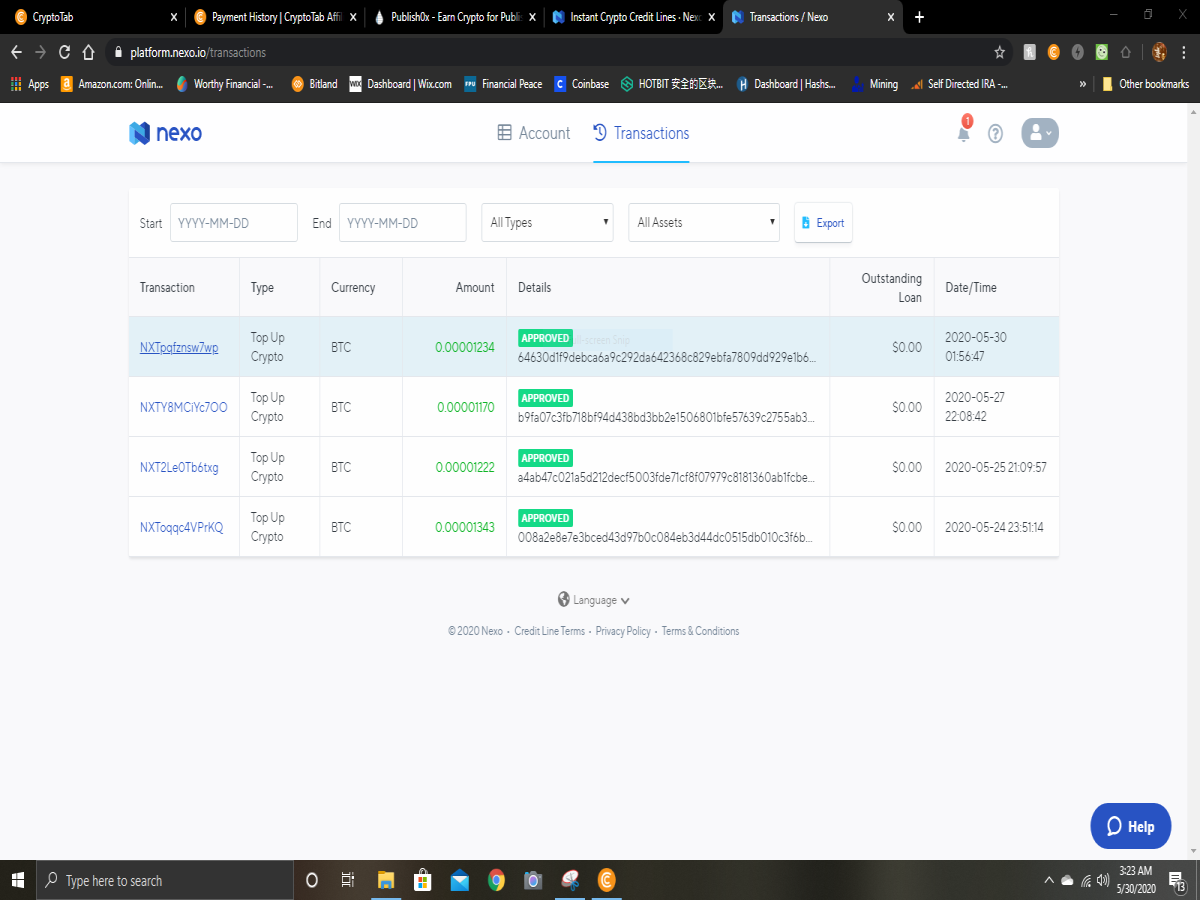Expand the Language selector
Image resolution: width=1200 pixels, height=900 pixels.
pyautogui.click(x=594, y=600)
